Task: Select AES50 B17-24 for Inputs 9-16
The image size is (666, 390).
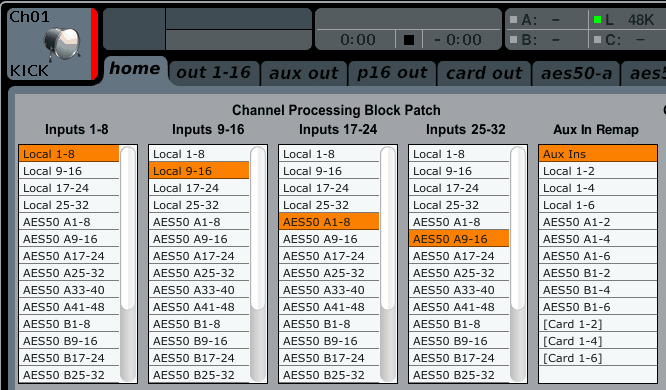Action: click(x=199, y=358)
